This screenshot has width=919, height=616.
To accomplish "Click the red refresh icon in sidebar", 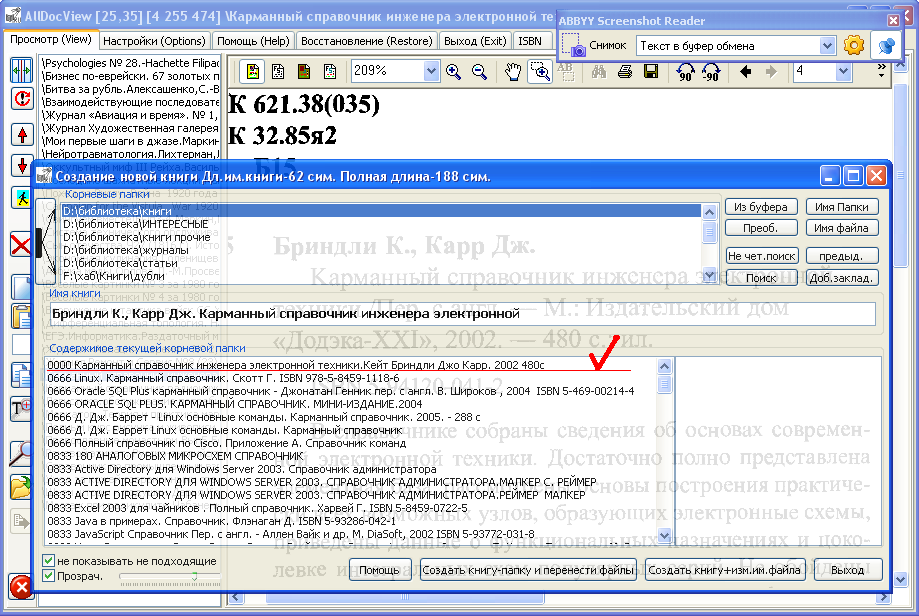I will (x=22, y=98).
